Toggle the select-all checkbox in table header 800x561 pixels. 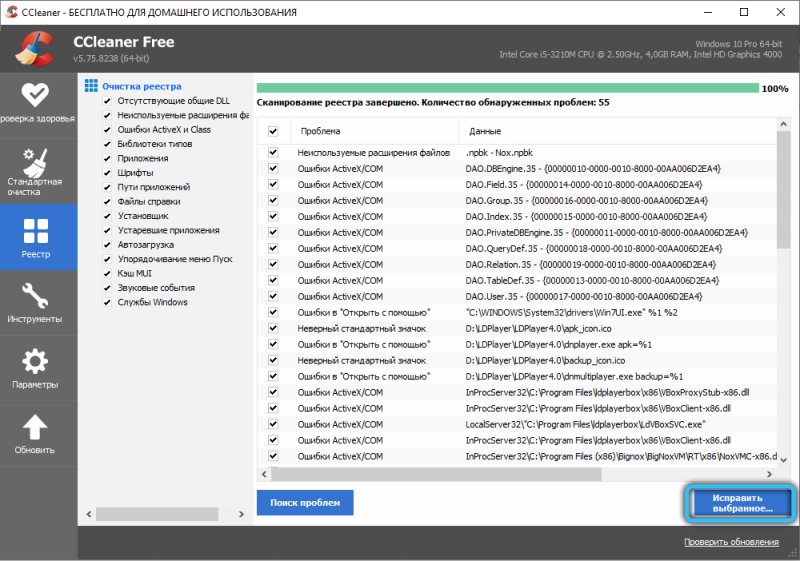point(273,131)
